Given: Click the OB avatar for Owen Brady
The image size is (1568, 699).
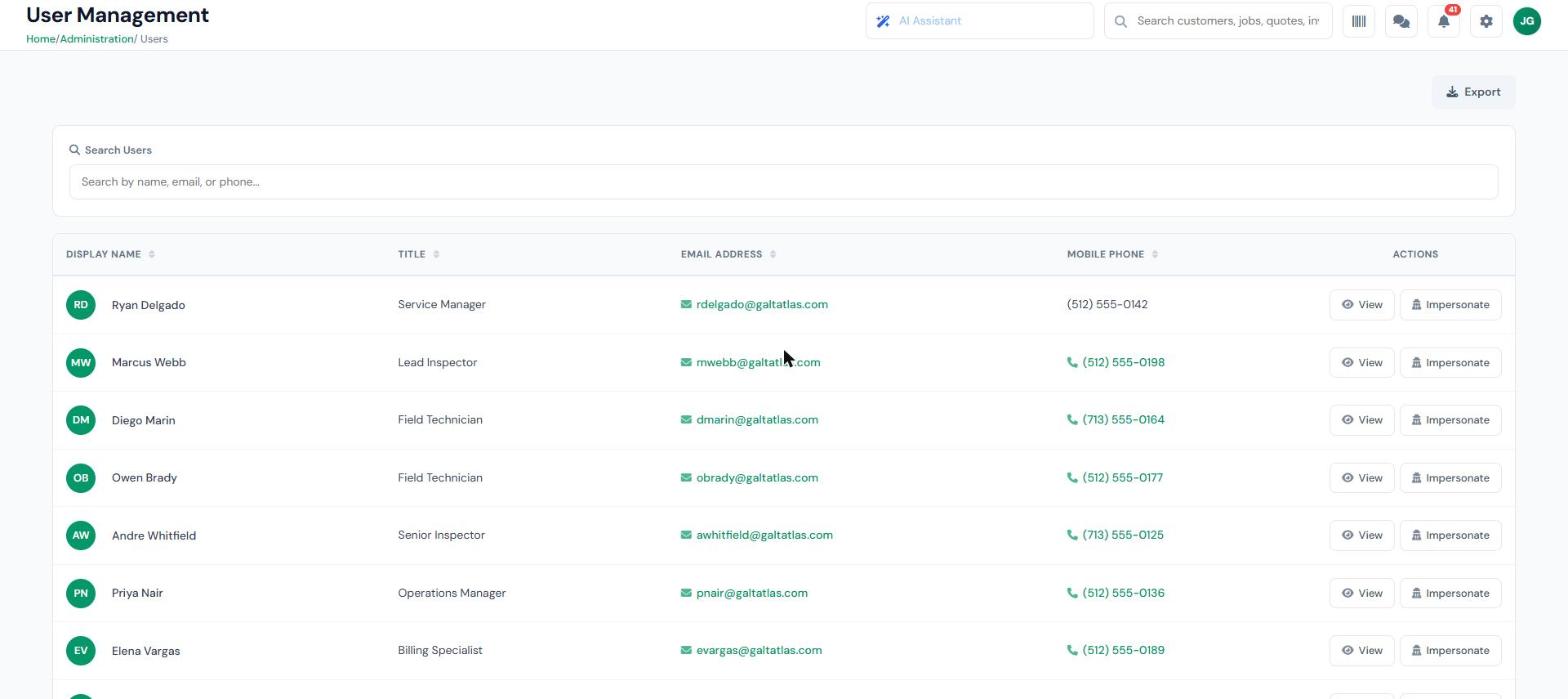Looking at the screenshot, I should (81, 478).
